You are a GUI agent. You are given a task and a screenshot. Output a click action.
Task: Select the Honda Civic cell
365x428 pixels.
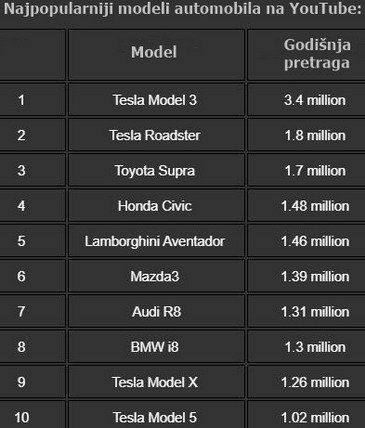click(x=156, y=206)
